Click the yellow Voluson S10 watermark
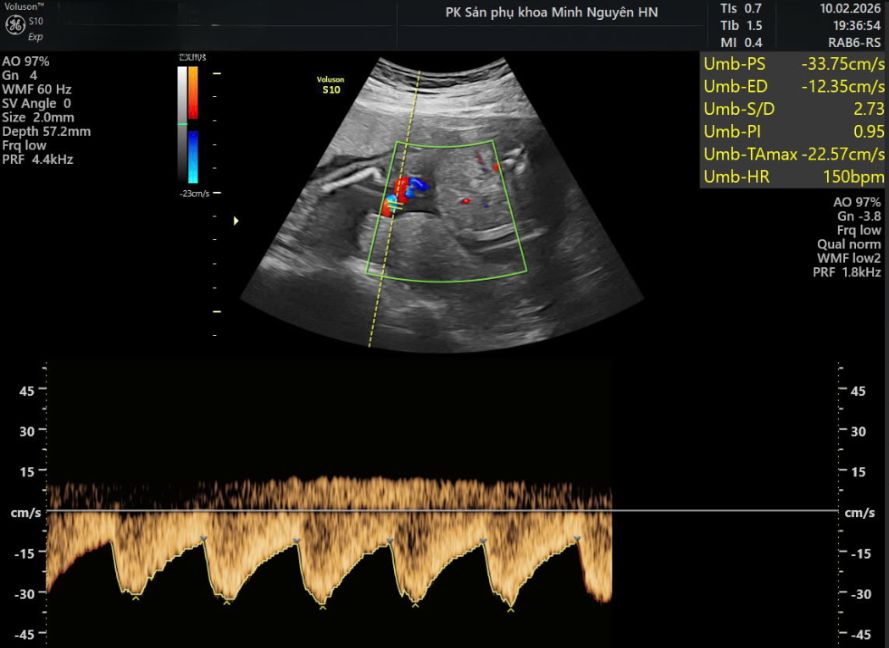Image resolution: width=889 pixels, height=648 pixels. [x=331, y=84]
